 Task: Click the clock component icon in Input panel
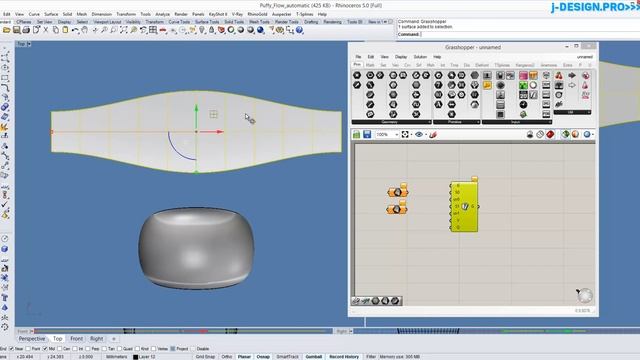(x=523, y=105)
